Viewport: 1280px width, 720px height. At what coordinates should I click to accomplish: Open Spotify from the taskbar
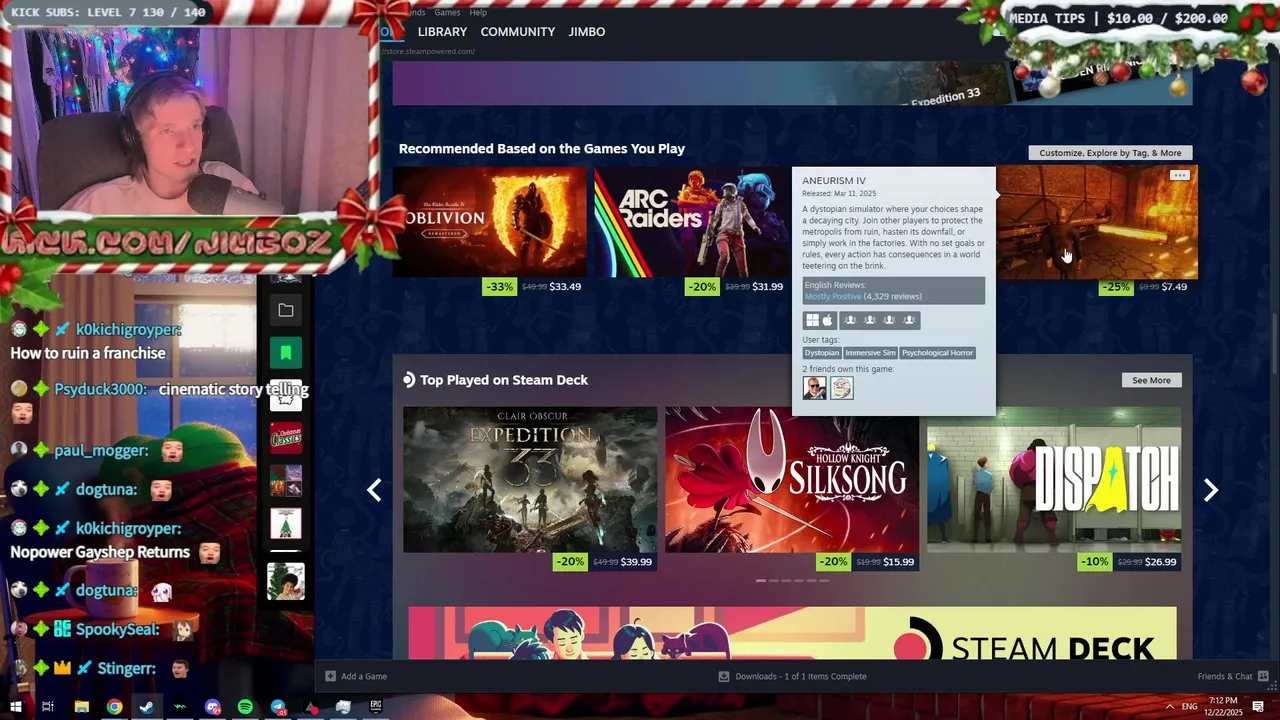(x=245, y=707)
